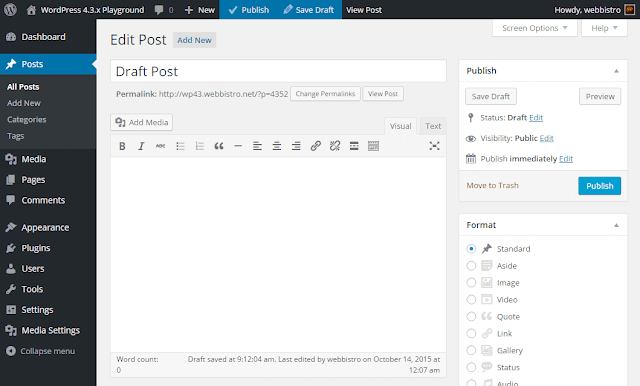Click the Add Media button
640x386 pixels.
tap(142, 122)
